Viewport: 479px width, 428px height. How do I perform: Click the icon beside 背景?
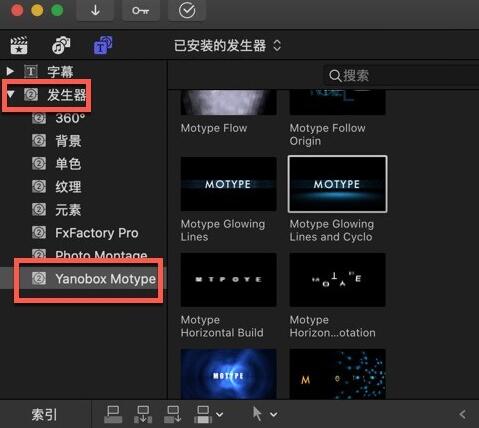coord(39,141)
